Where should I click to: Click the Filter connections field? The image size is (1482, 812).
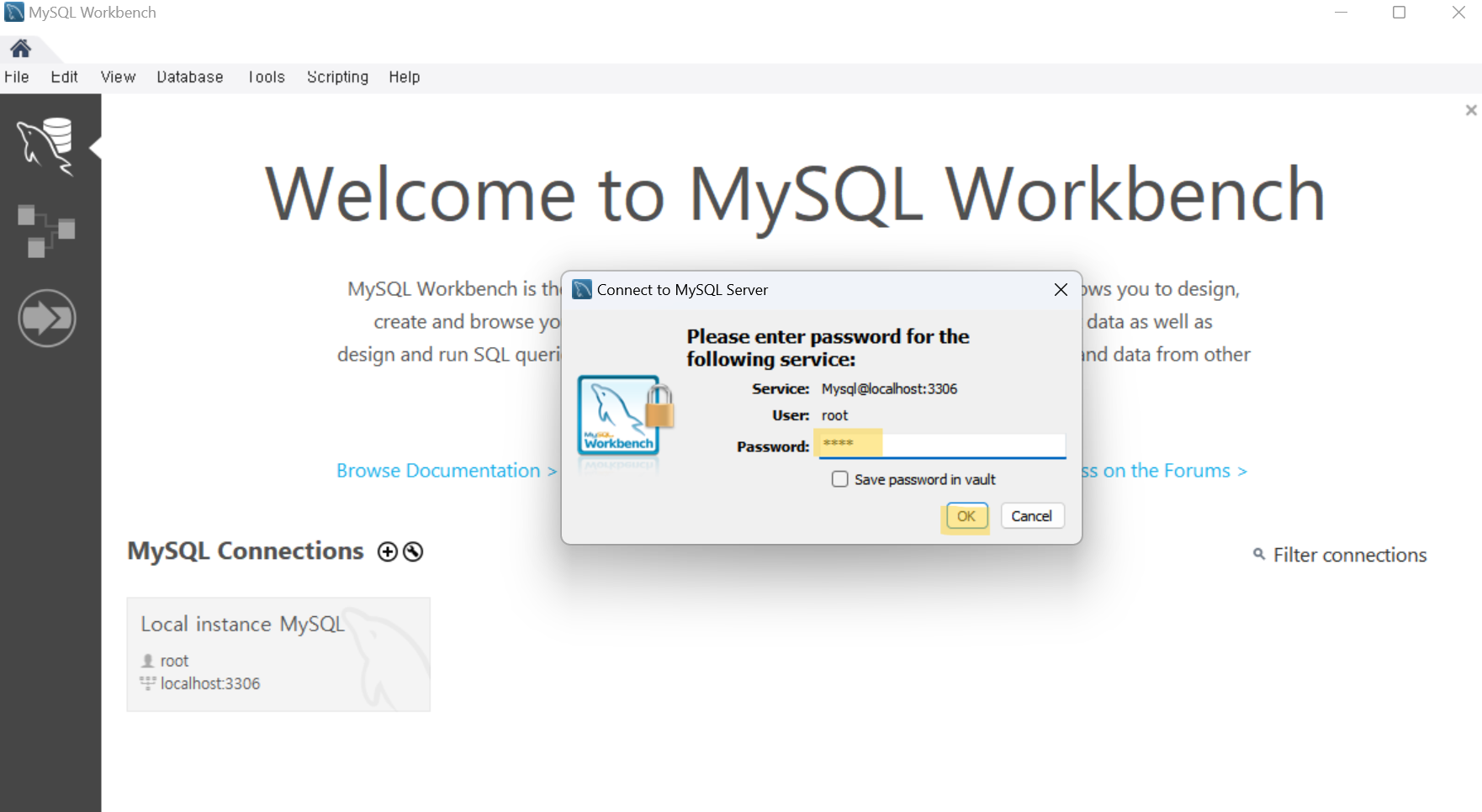1349,555
